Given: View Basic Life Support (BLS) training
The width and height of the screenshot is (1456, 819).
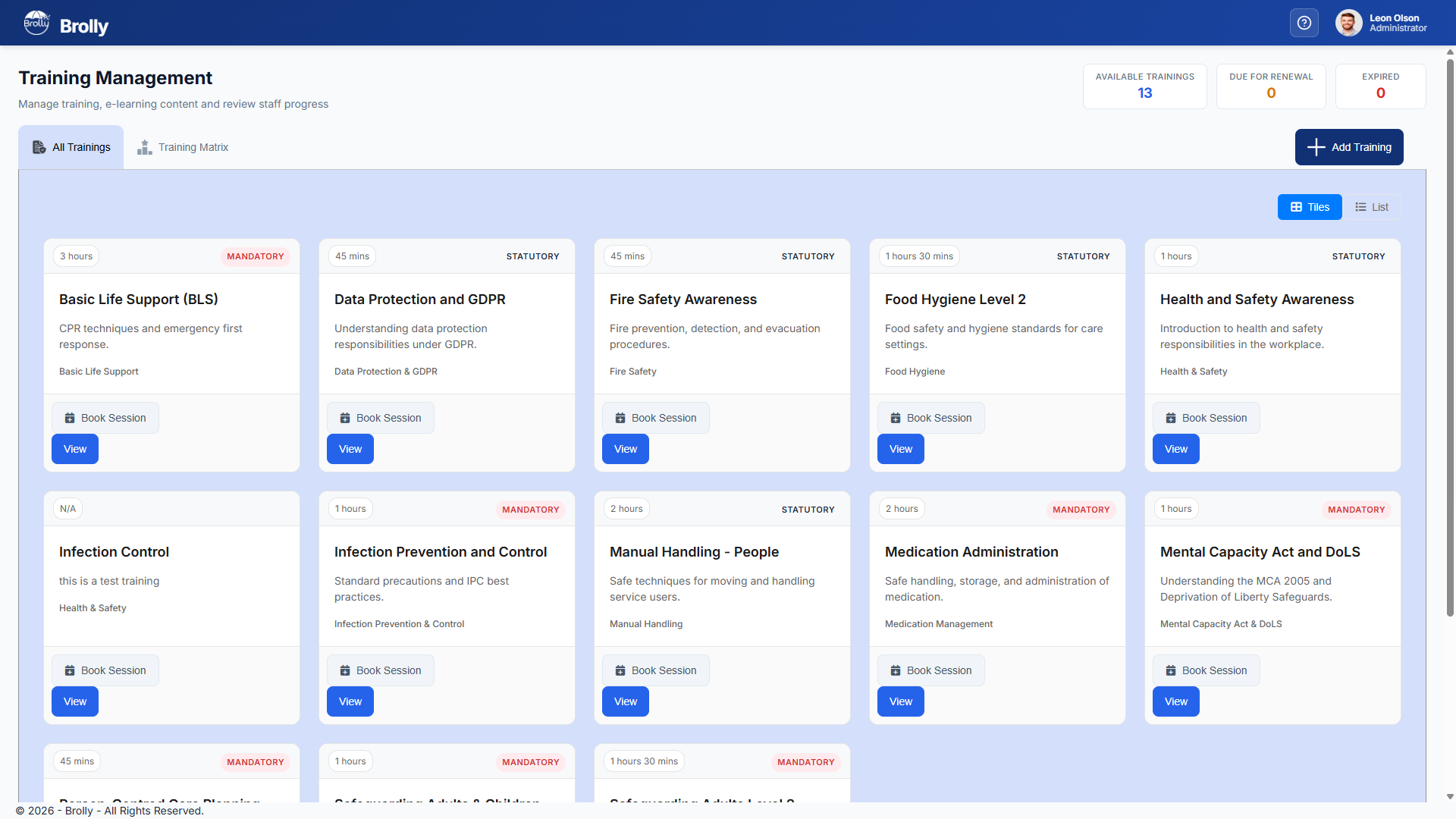Looking at the screenshot, I should [75, 449].
